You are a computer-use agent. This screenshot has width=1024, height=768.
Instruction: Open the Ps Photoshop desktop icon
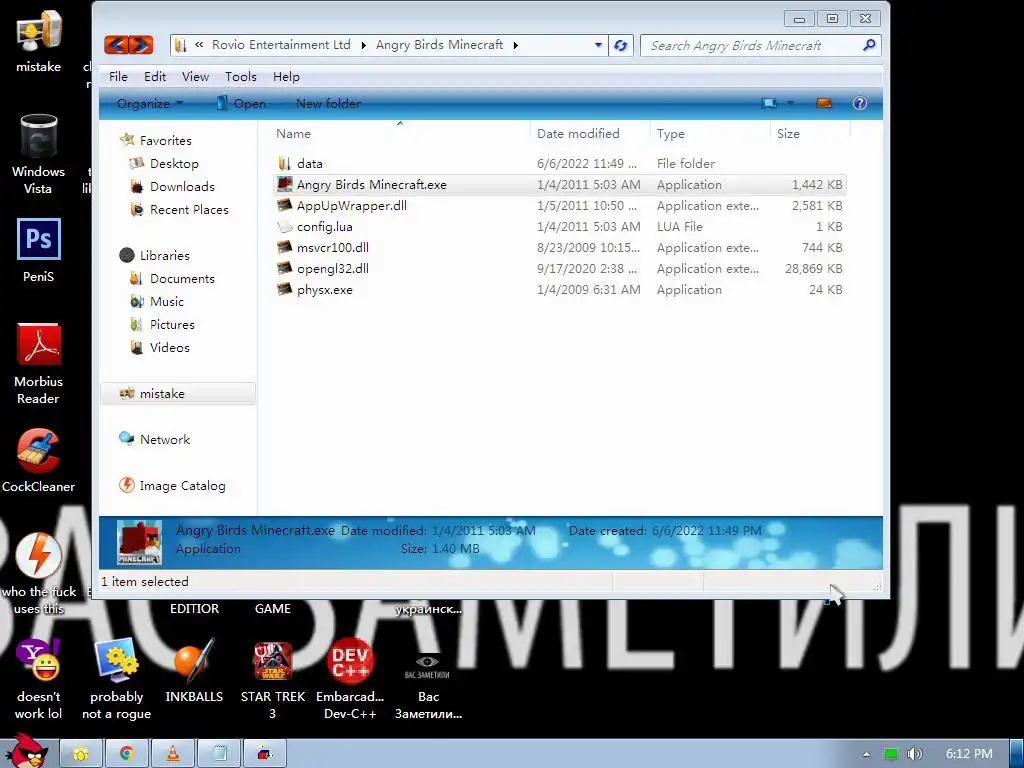(x=39, y=250)
